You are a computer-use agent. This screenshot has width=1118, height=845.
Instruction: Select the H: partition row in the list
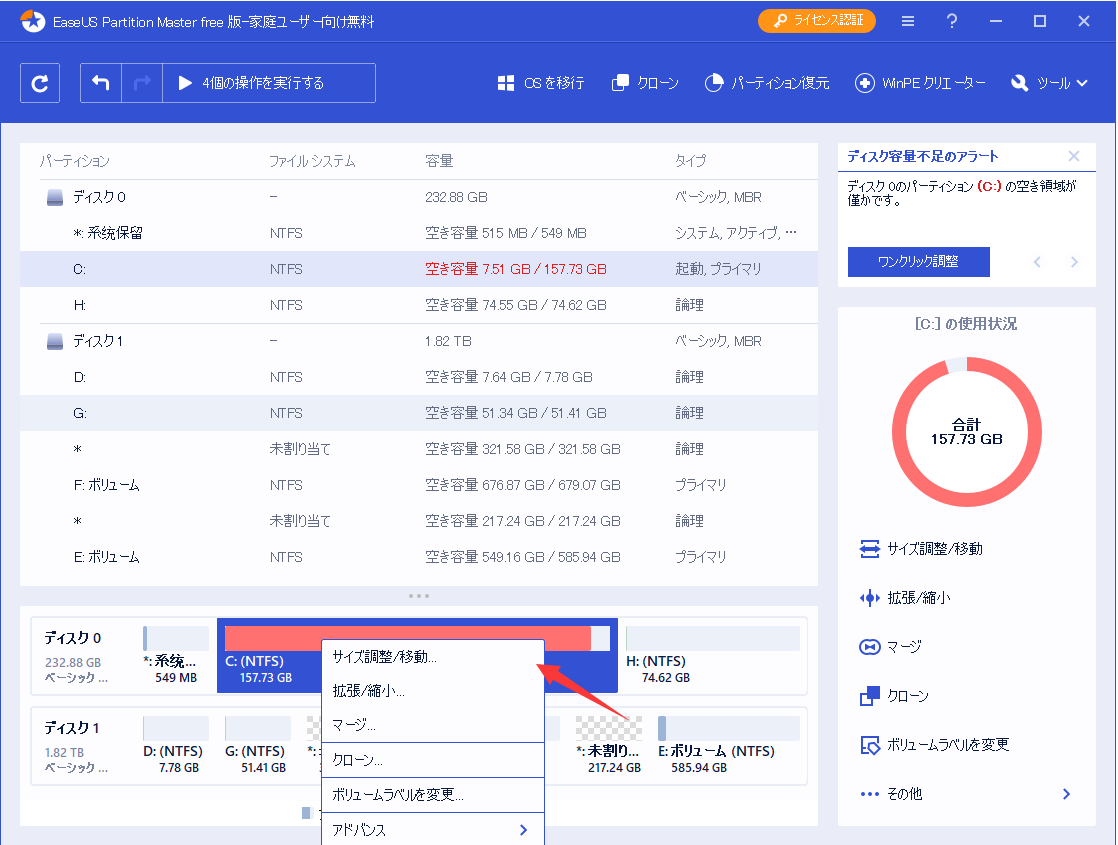(x=419, y=305)
